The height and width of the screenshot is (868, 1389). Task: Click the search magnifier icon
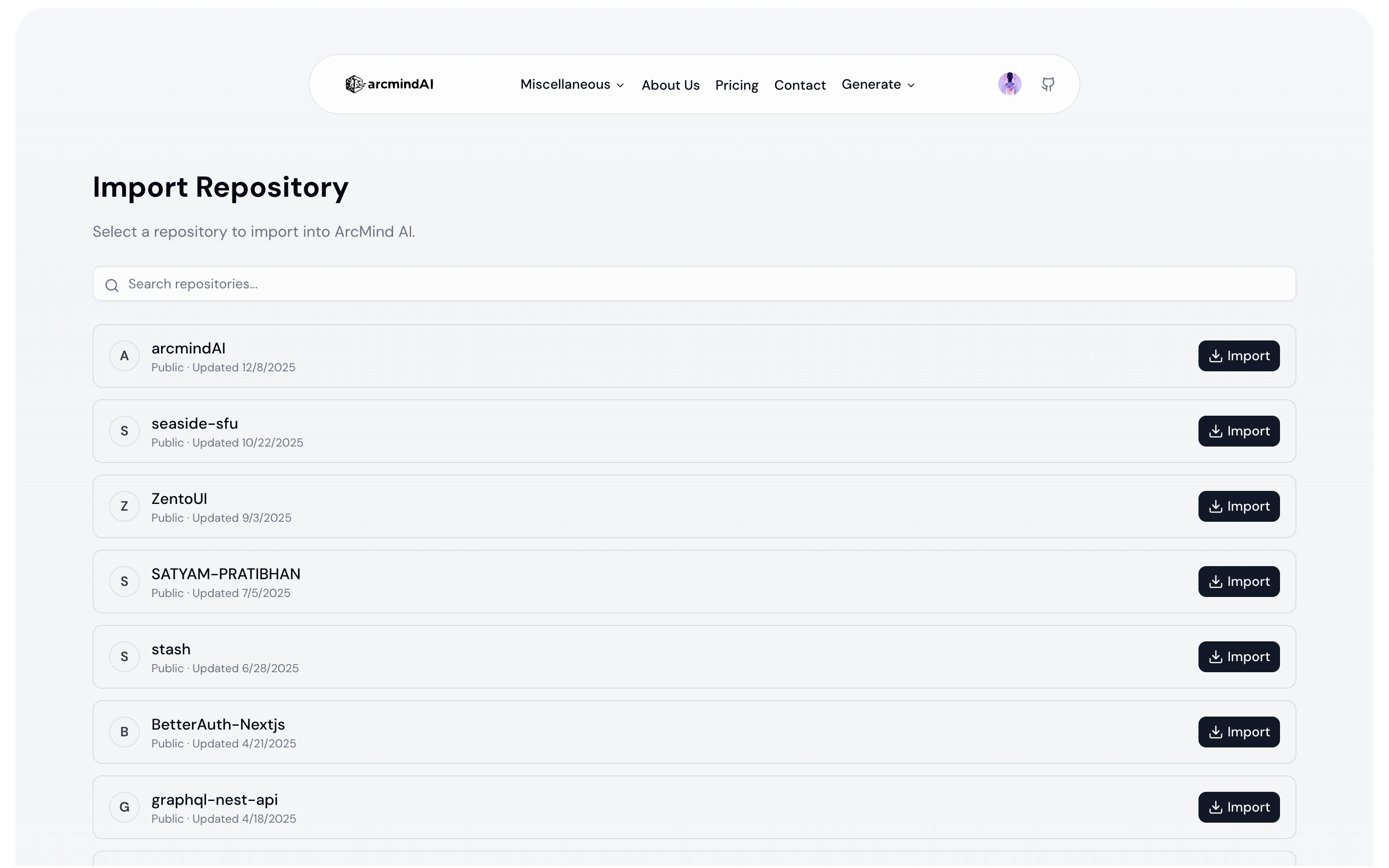[112, 285]
